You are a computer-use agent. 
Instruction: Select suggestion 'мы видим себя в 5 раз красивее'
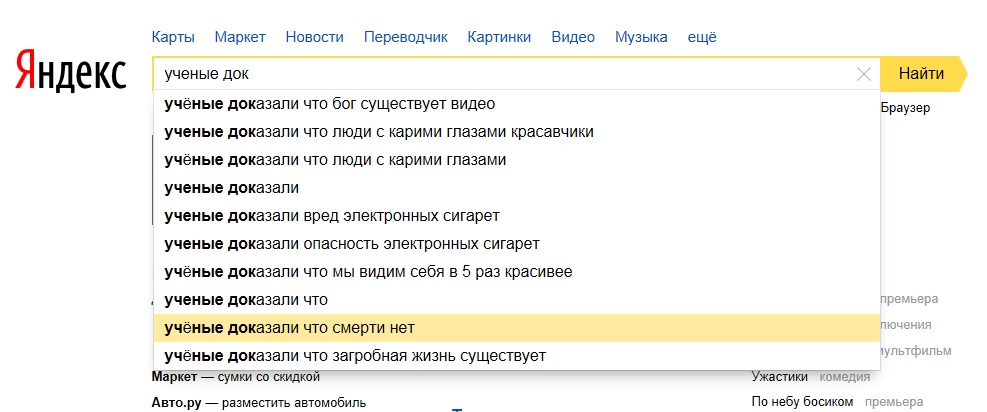tap(517, 272)
